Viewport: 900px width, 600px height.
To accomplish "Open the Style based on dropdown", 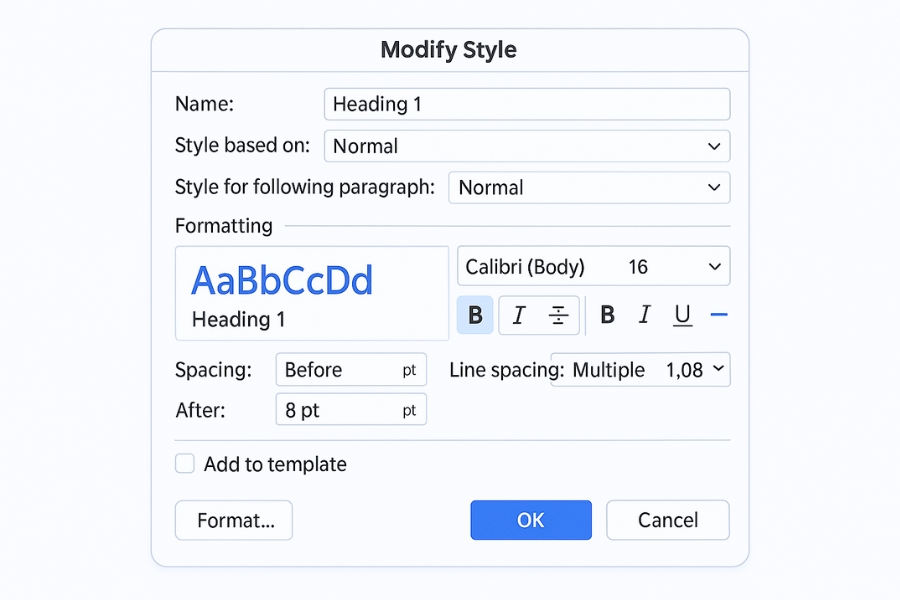I will tap(527, 146).
